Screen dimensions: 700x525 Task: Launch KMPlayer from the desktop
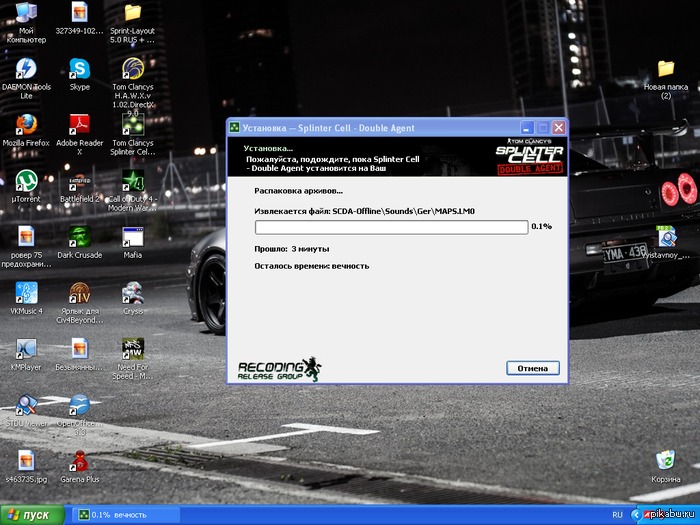pyautogui.click(x=25, y=349)
